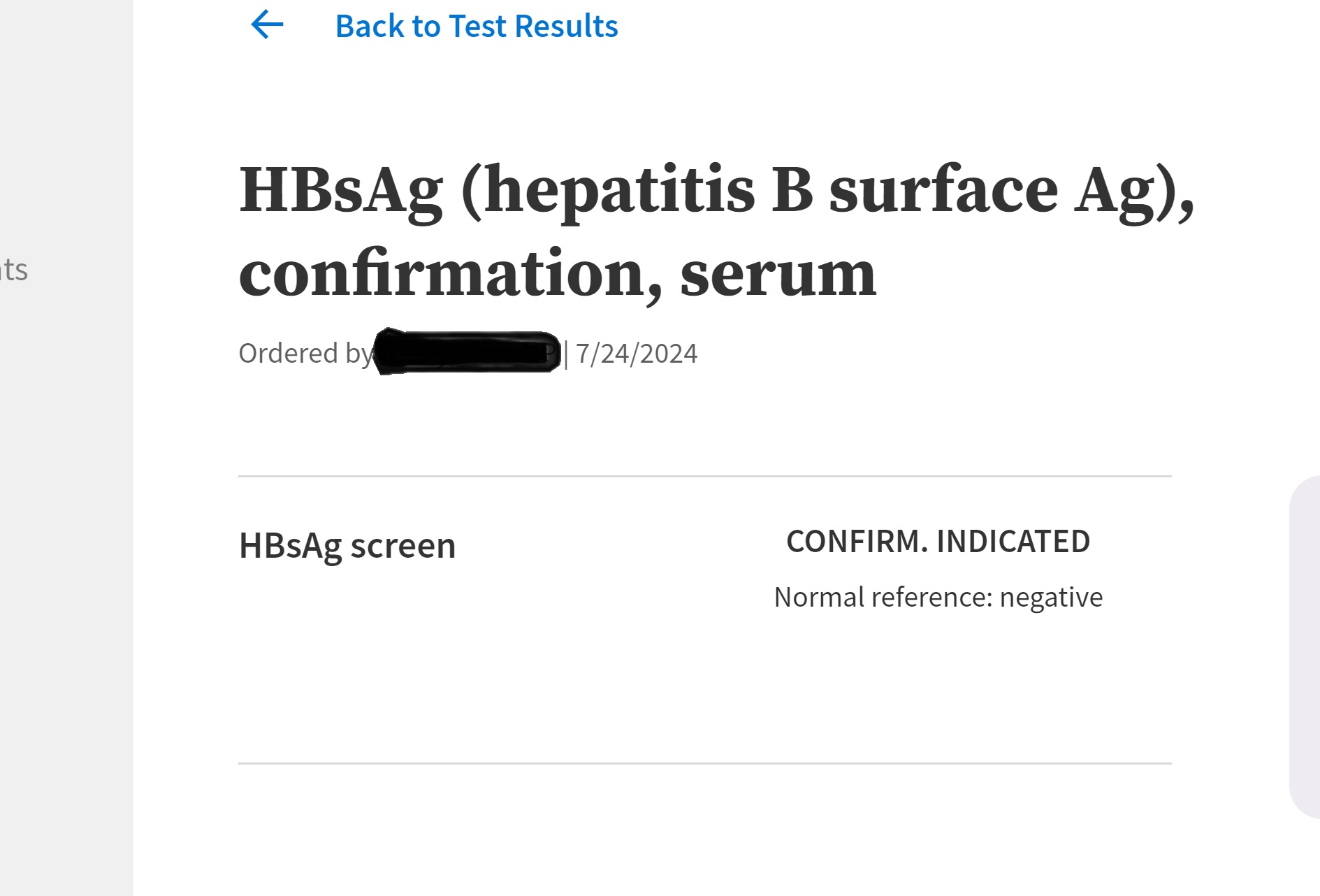
Task: Click the blue back arrow icon
Action: 267,25
